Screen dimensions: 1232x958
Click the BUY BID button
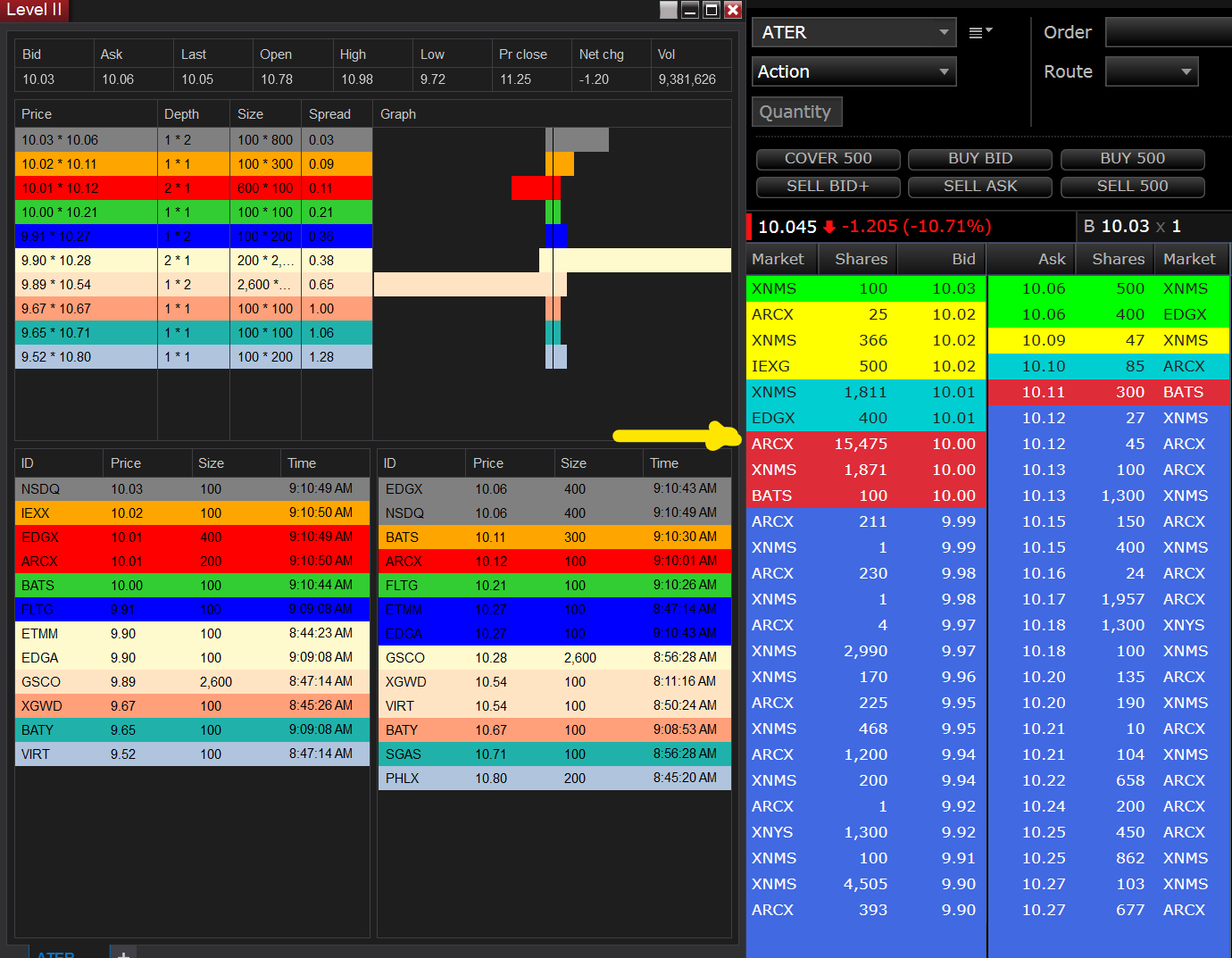click(980, 159)
